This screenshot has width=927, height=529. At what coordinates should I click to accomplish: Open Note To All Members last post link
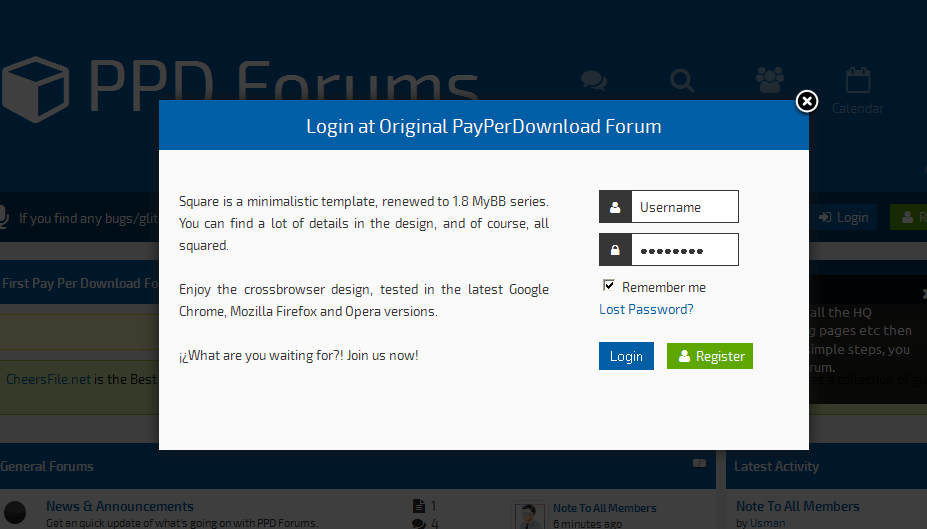pyautogui.click(x=605, y=508)
